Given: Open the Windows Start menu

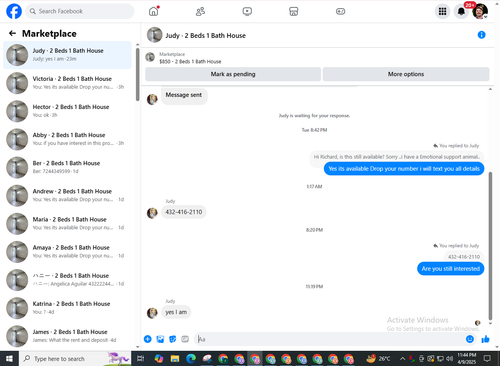Looking at the screenshot, I should [9, 359].
